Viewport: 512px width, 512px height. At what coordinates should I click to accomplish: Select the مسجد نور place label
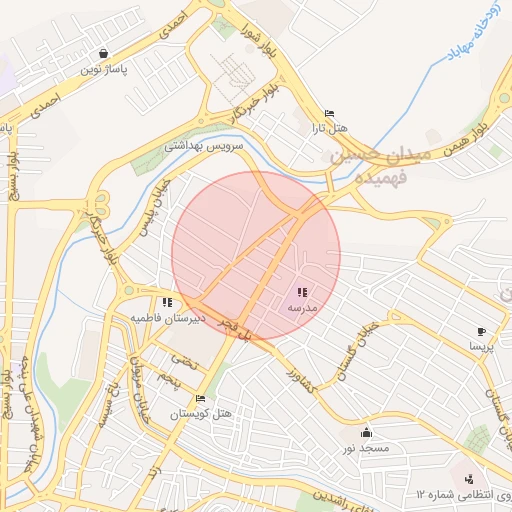366,449
